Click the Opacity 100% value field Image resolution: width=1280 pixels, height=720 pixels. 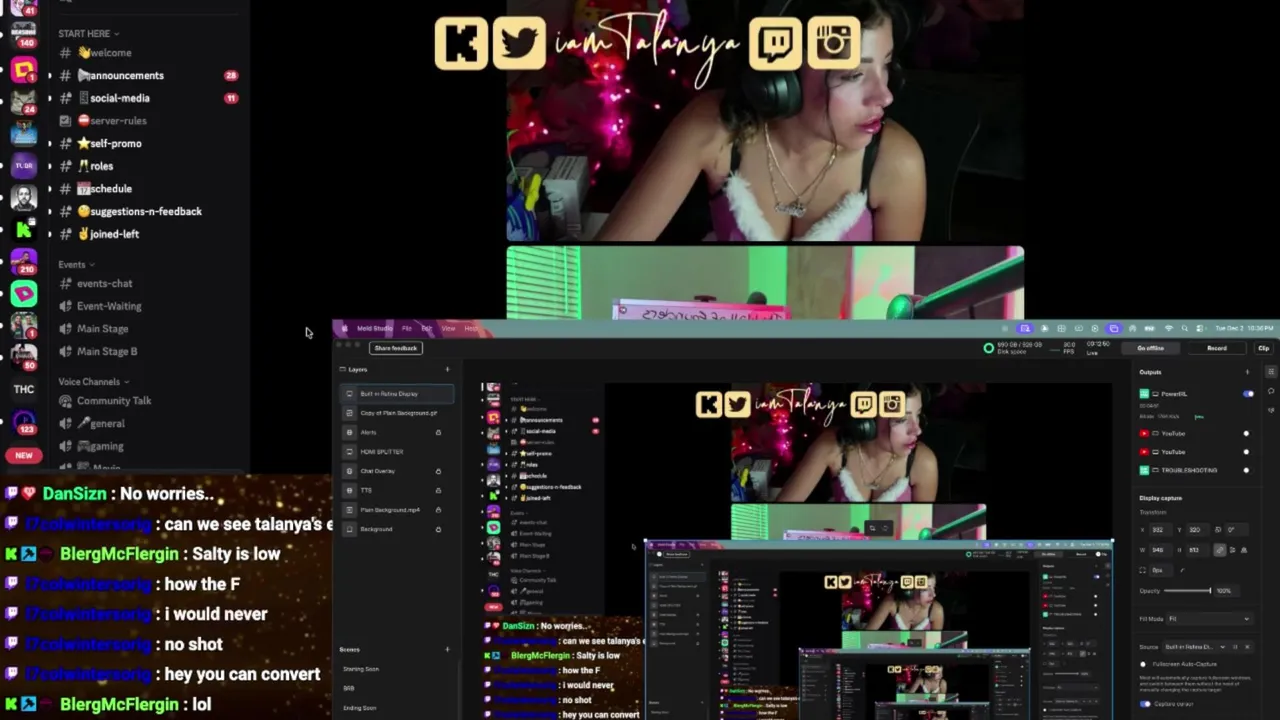(1226, 590)
